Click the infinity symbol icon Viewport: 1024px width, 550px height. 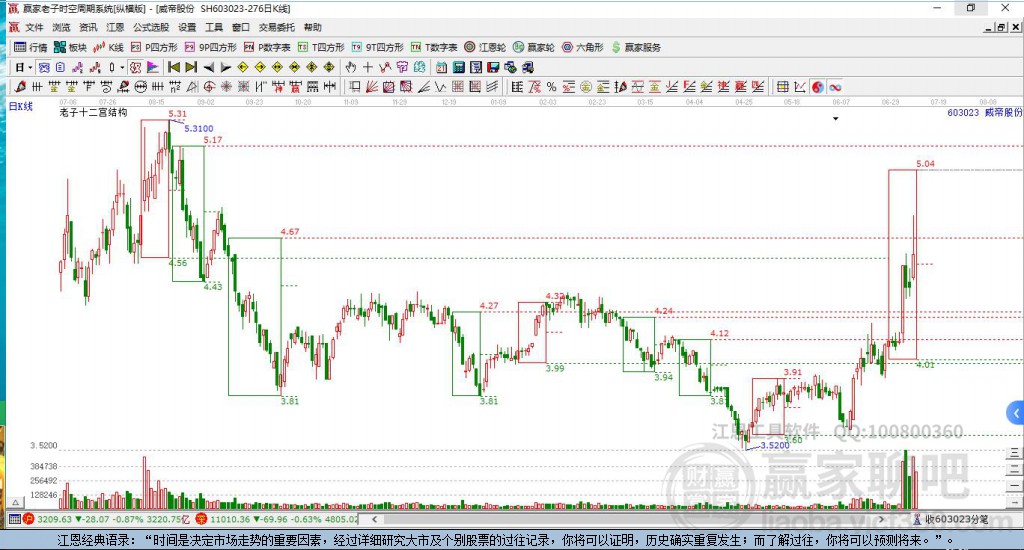(835, 87)
